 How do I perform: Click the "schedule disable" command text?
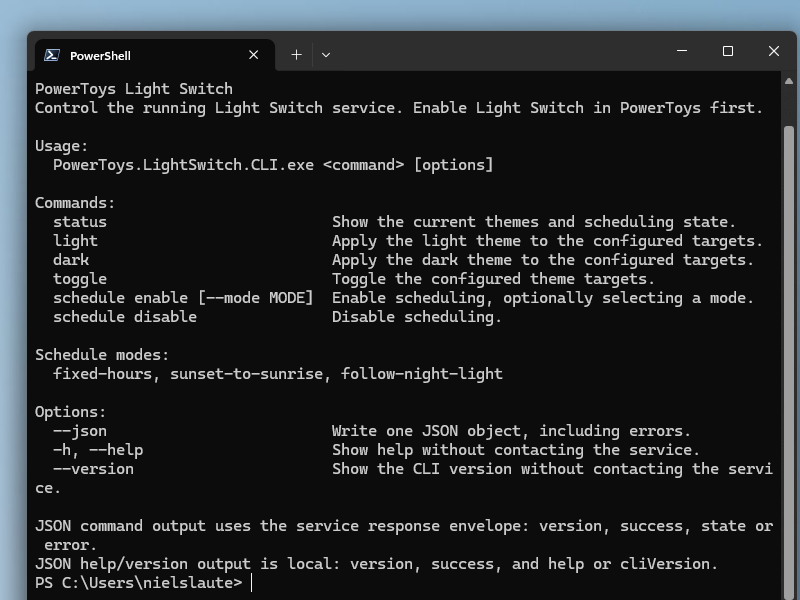tap(125, 317)
